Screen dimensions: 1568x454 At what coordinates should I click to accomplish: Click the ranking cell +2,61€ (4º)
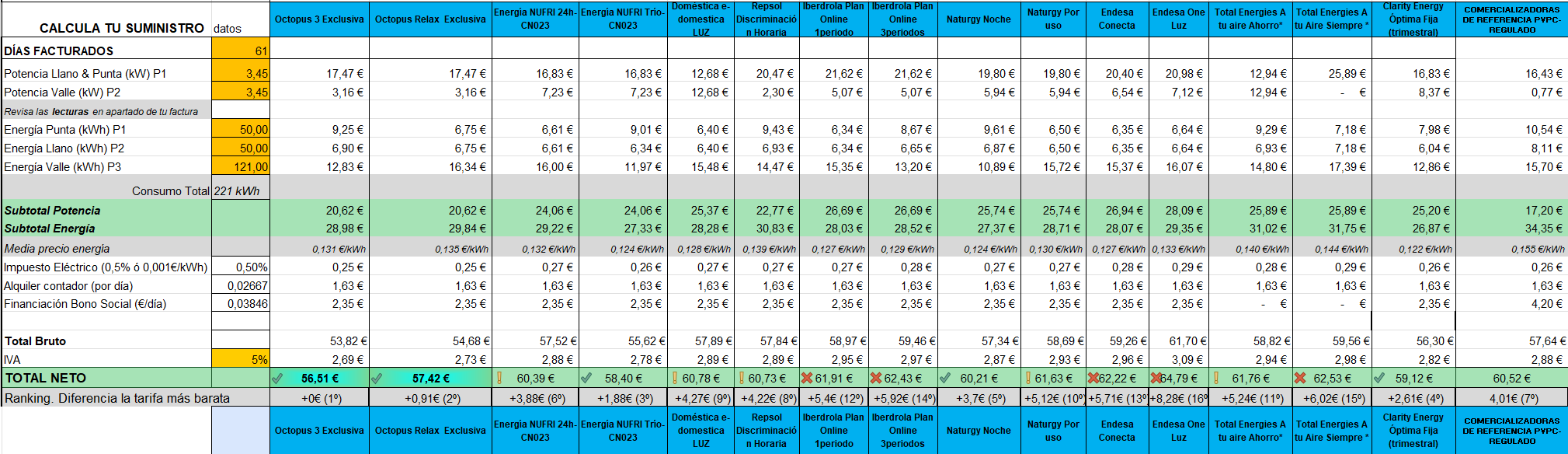1413,398
